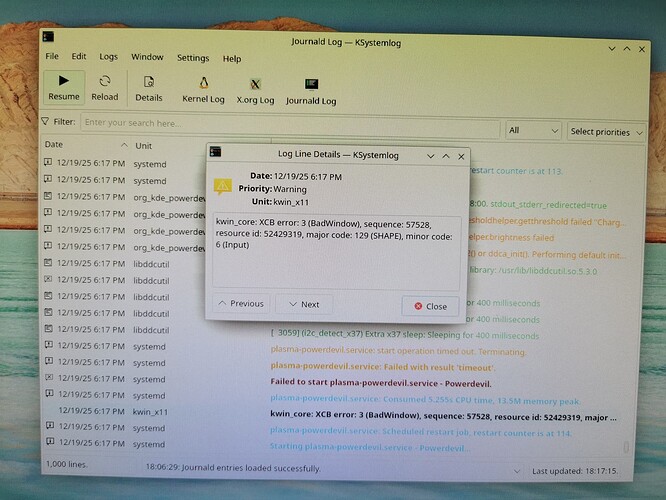The image size is (666, 500).
Task: Click the yellow warning icon in details dialog
Action: click(225, 185)
